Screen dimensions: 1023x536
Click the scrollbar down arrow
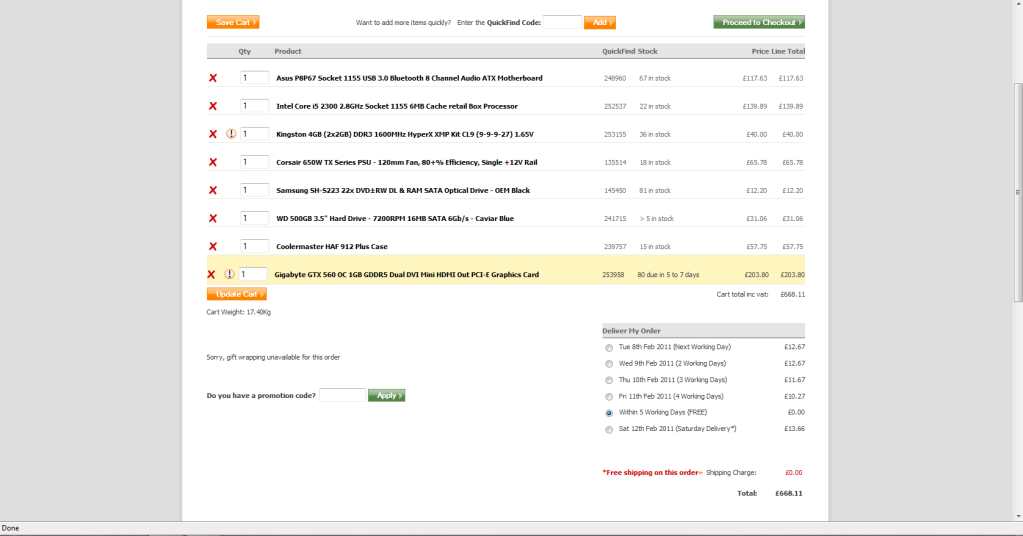pyautogui.click(x=1018, y=516)
